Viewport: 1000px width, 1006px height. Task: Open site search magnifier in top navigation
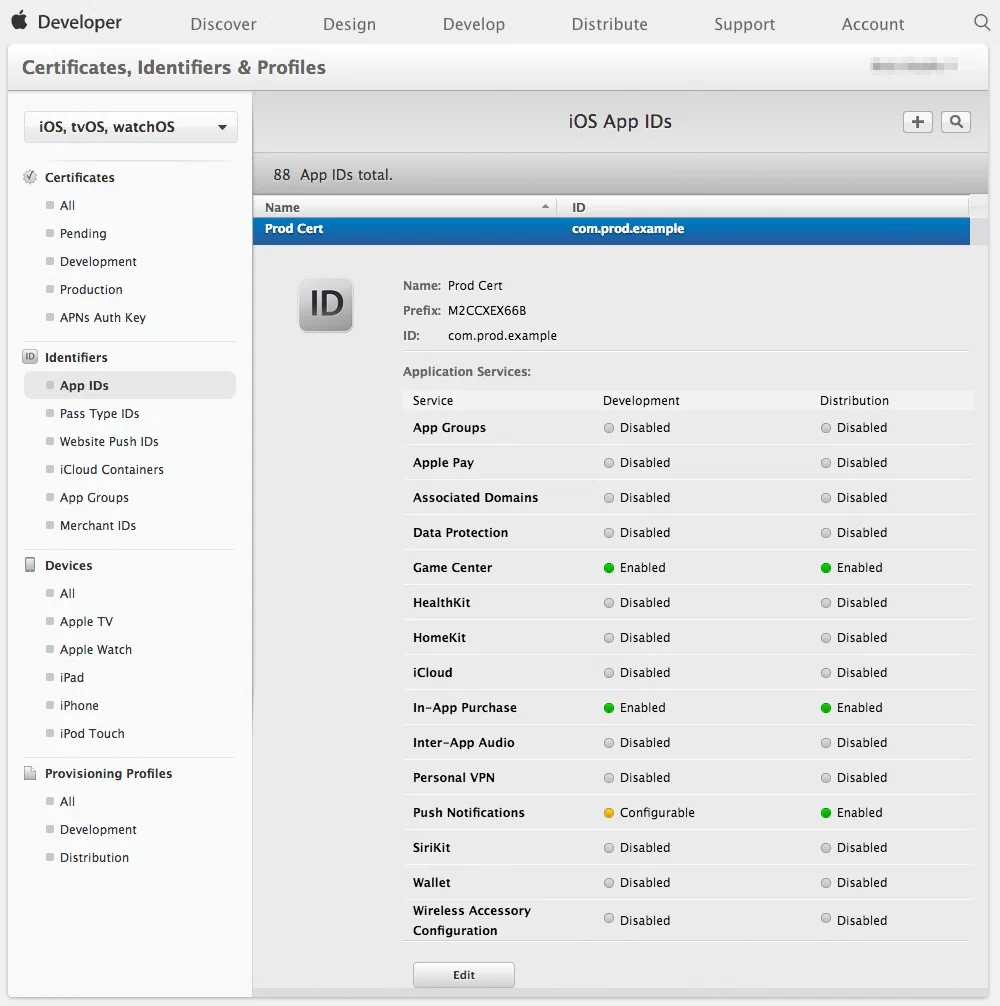click(x=981, y=23)
